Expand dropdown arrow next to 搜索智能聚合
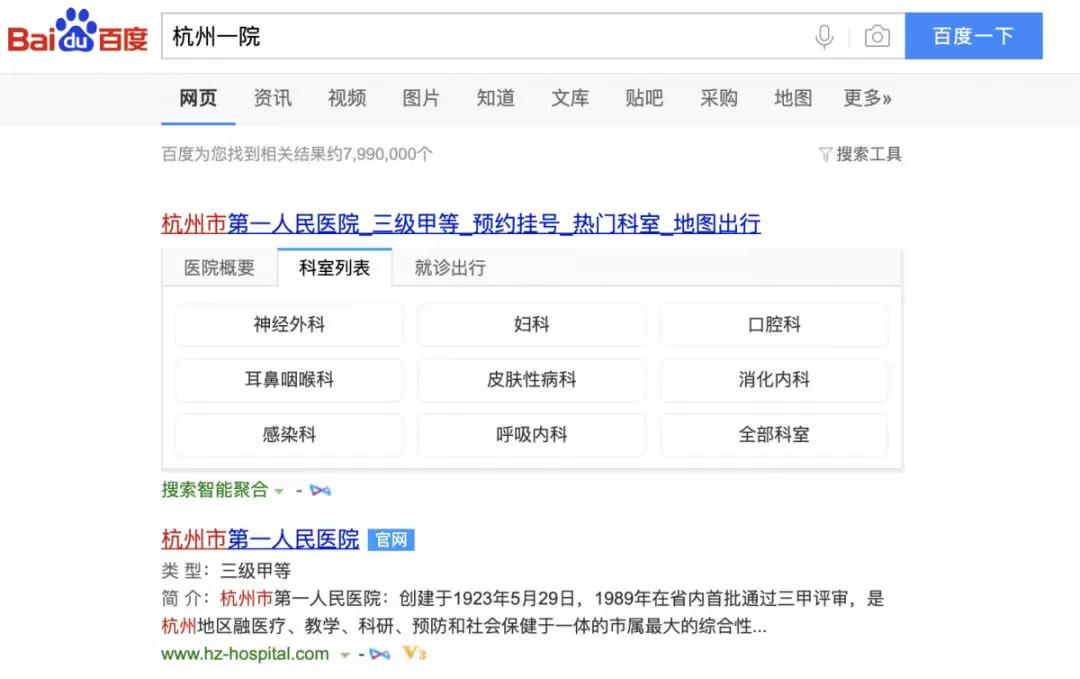The image size is (1080, 679). click(279, 491)
